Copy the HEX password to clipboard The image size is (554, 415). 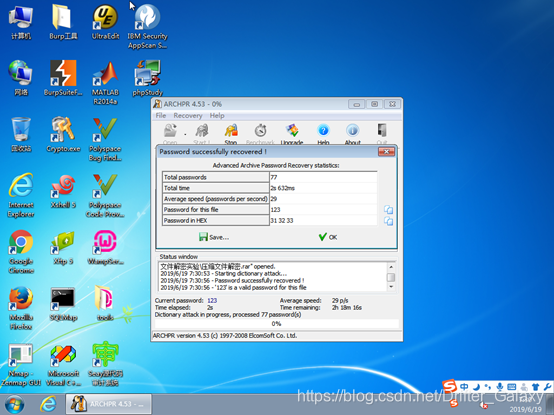click(388, 221)
